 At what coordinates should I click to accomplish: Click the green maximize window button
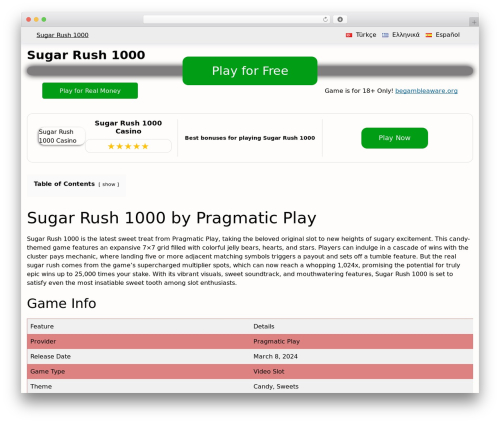(44, 19)
